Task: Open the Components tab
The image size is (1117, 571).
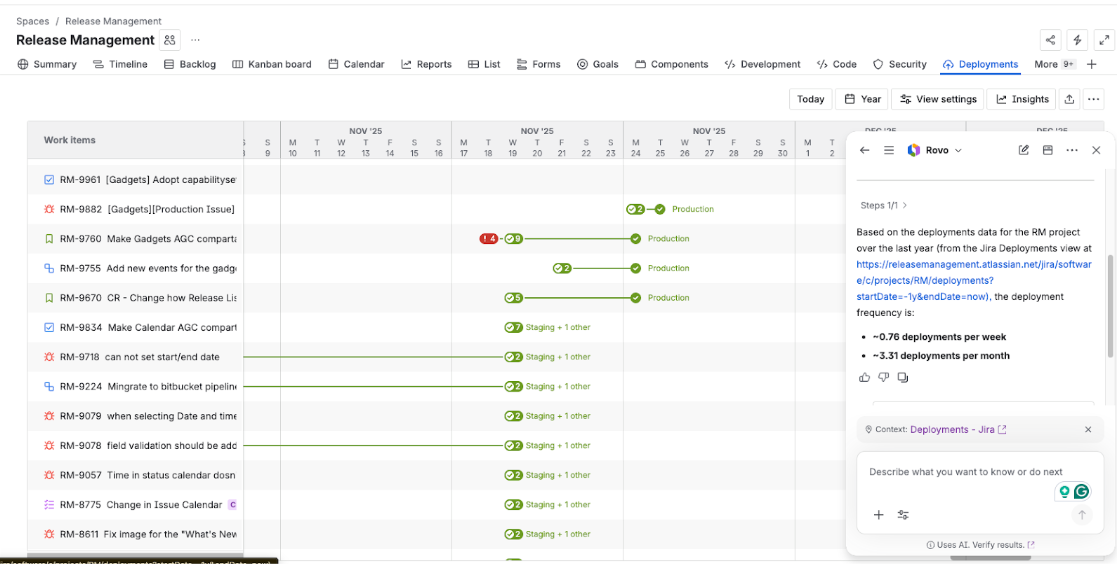Action: [672, 64]
